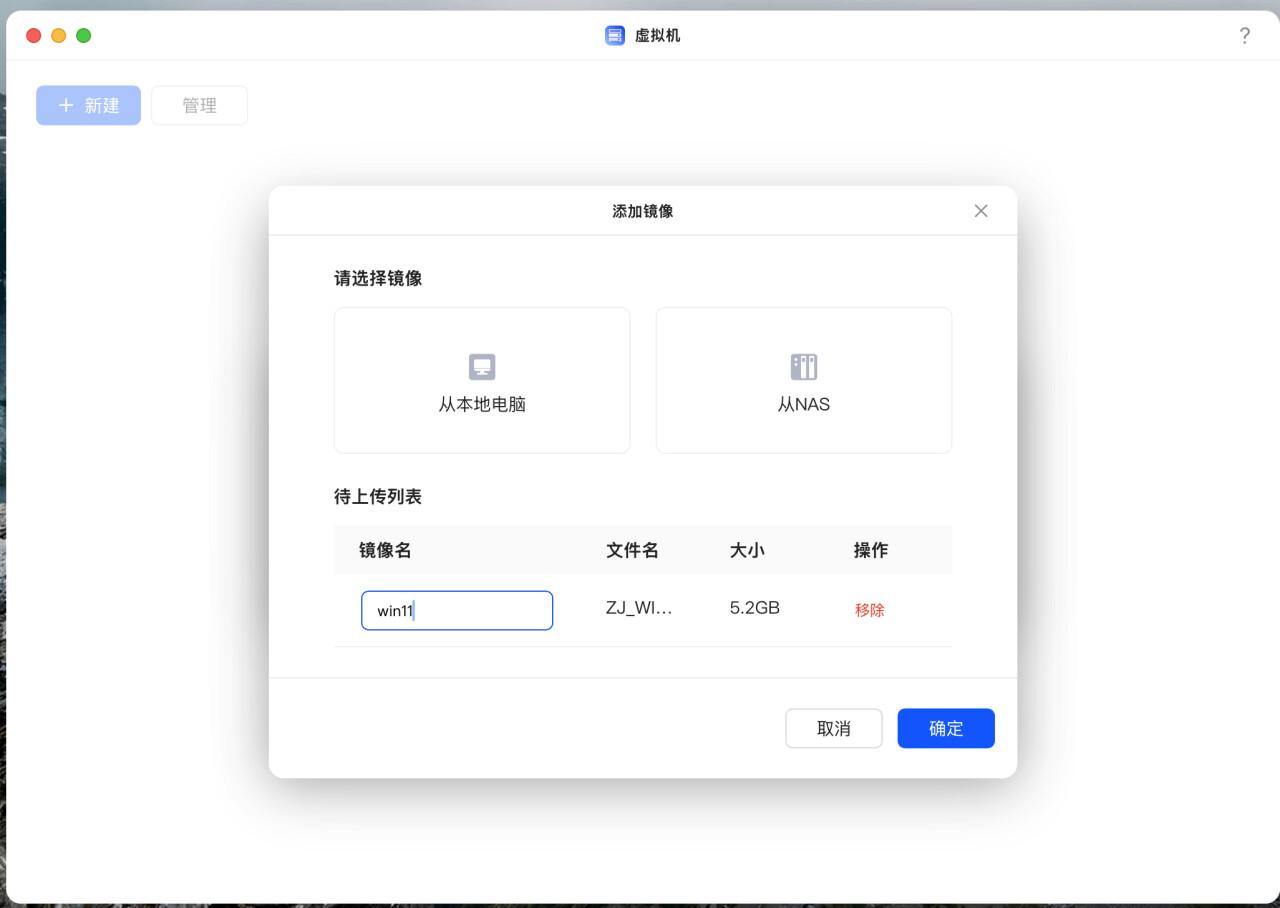Click the 虚拟机 app icon in title bar
Viewport: 1280px width, 908px height.
(x=615, y=36)
